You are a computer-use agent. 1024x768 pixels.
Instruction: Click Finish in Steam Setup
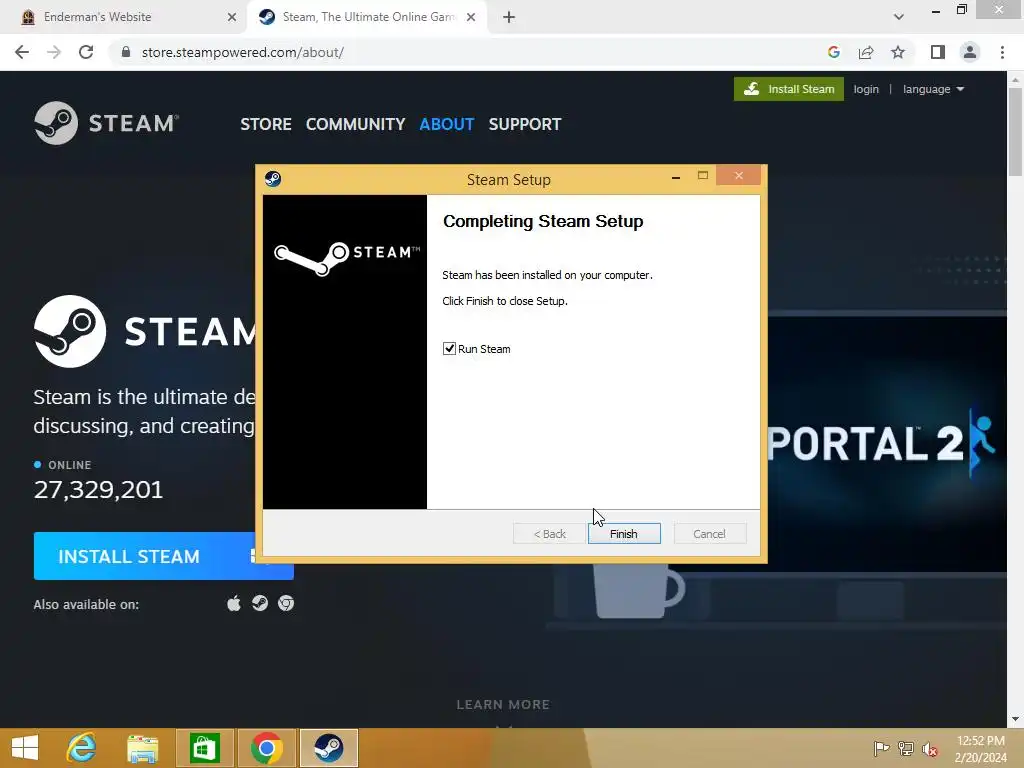point(624,534)
